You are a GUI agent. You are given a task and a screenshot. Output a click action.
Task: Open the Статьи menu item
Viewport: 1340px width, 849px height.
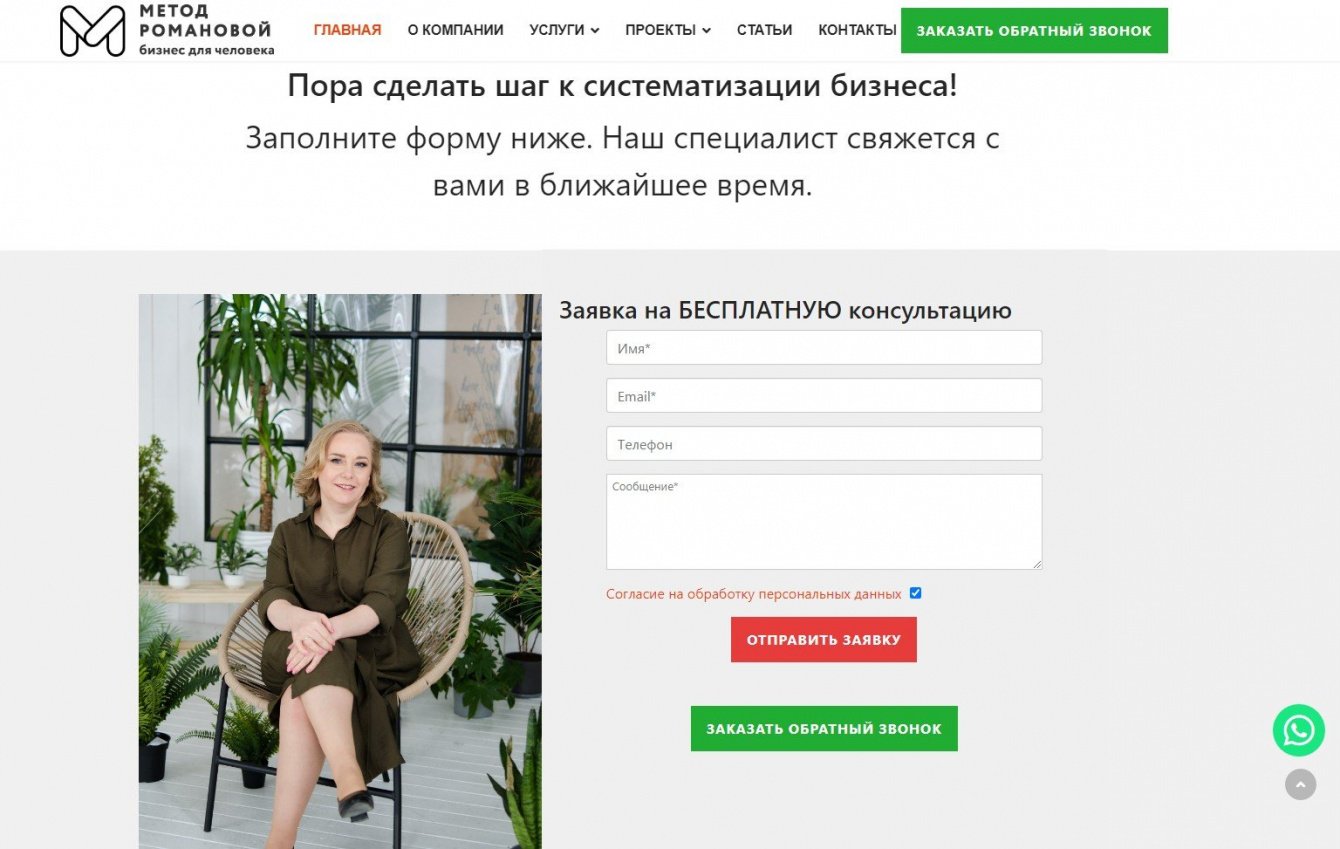764,30
